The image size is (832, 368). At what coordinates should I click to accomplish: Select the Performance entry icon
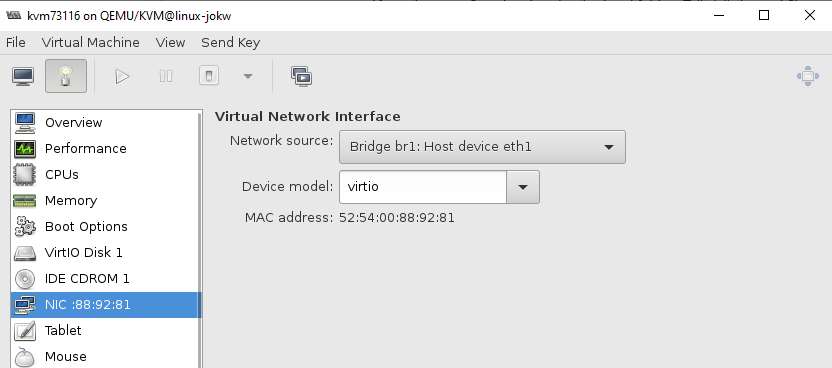24,148
